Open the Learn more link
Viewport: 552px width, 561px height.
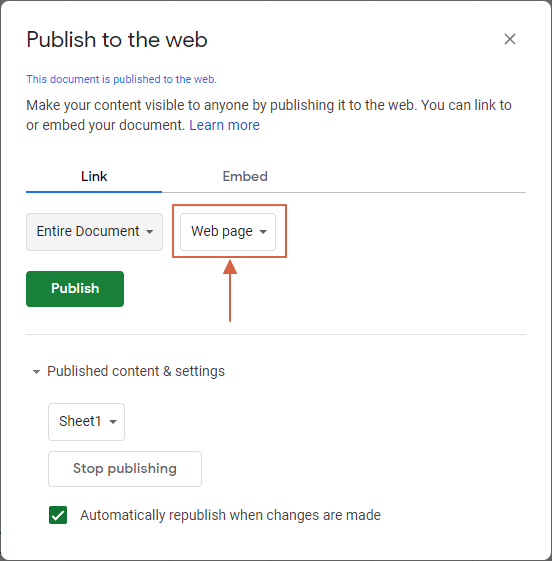pos(224,125)
